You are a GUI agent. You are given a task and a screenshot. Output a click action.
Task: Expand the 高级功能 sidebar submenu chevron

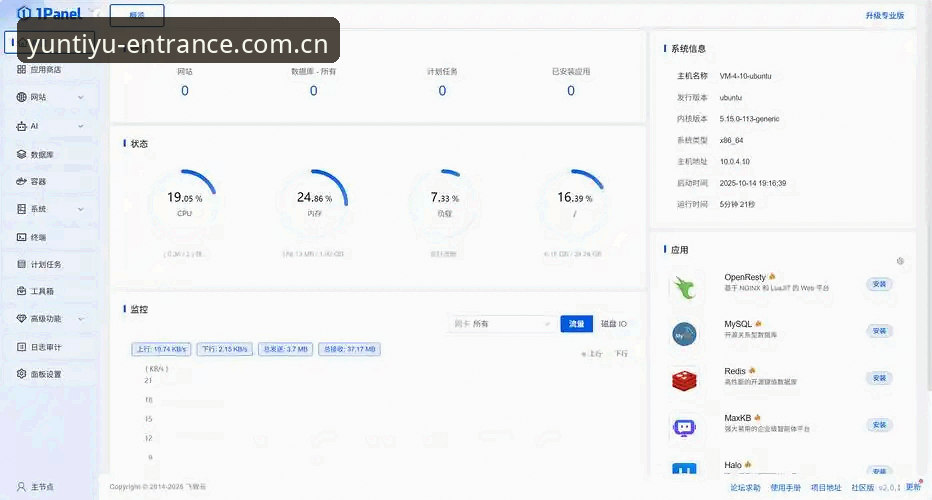pyautogui.click(x=81, y=319)
